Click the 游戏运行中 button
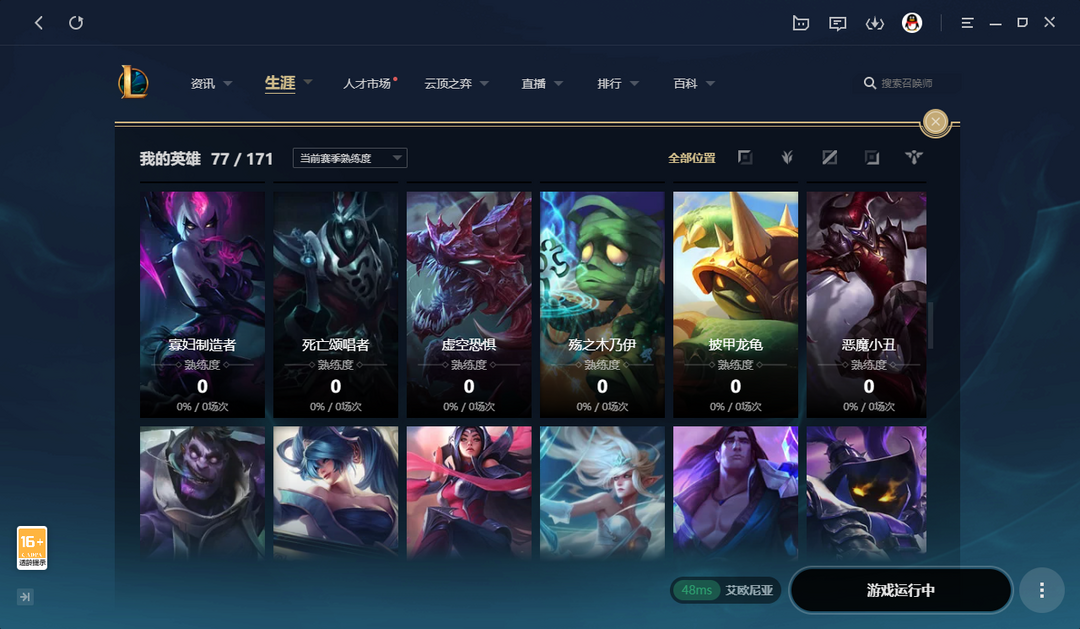The width and height of the screenshot is (1080, 629). pos(900,590)
